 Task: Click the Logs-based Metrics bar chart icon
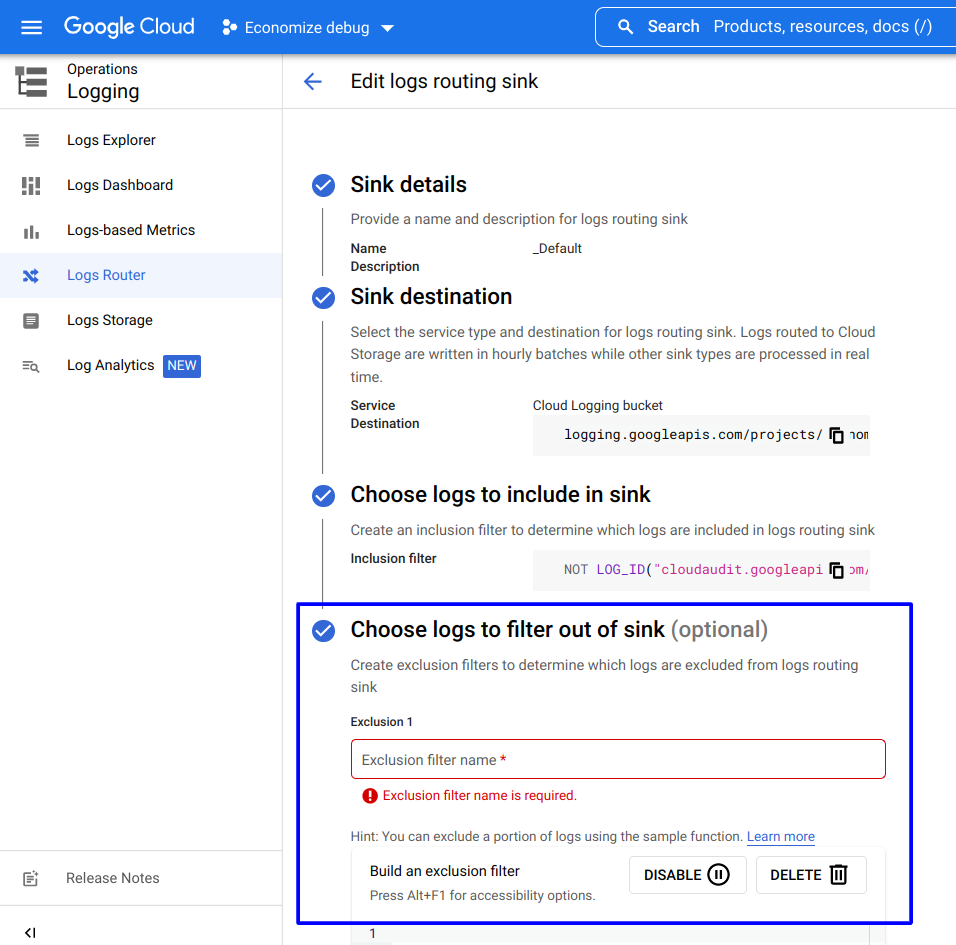31,232
